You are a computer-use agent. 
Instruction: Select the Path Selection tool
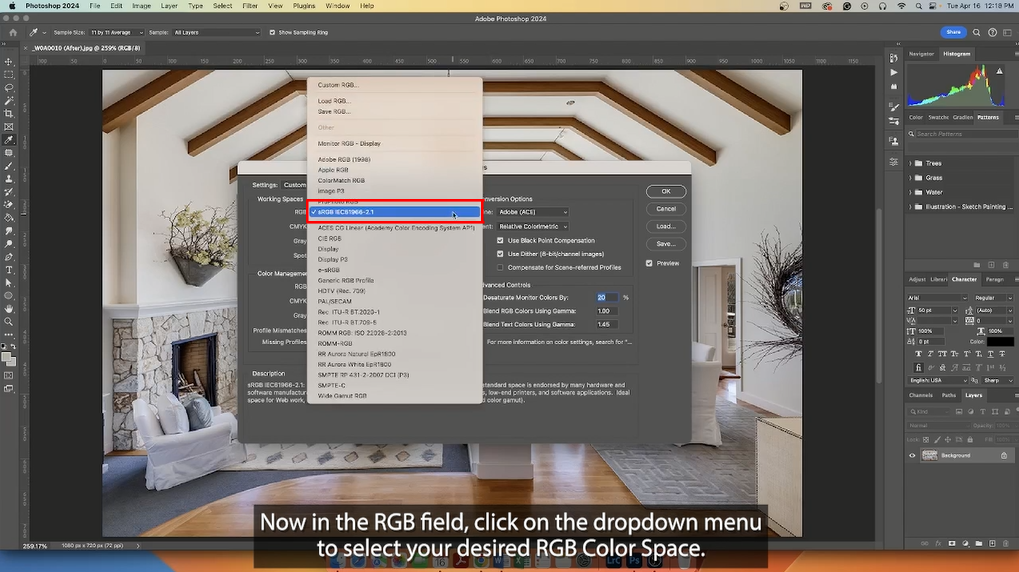pyautogui.click(x=9, y=283)
